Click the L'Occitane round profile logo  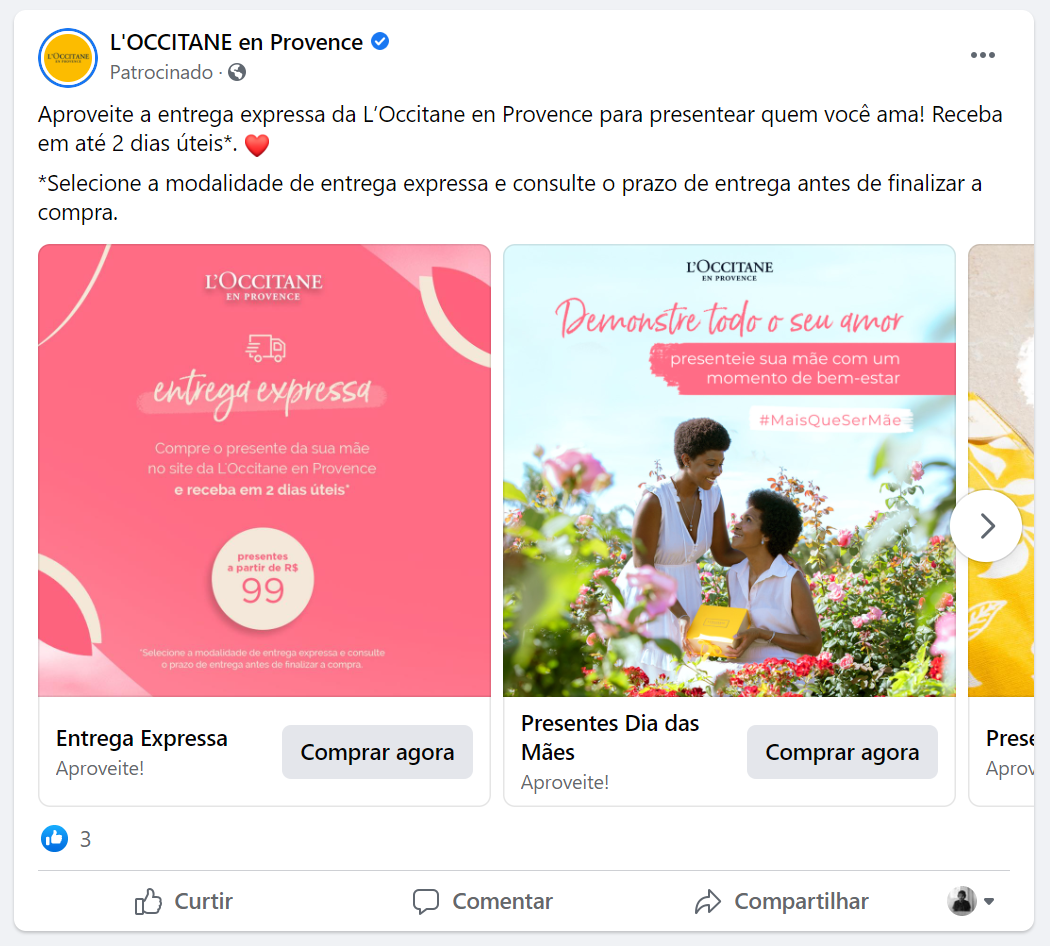pyautogui.click(x=68, y=58)
